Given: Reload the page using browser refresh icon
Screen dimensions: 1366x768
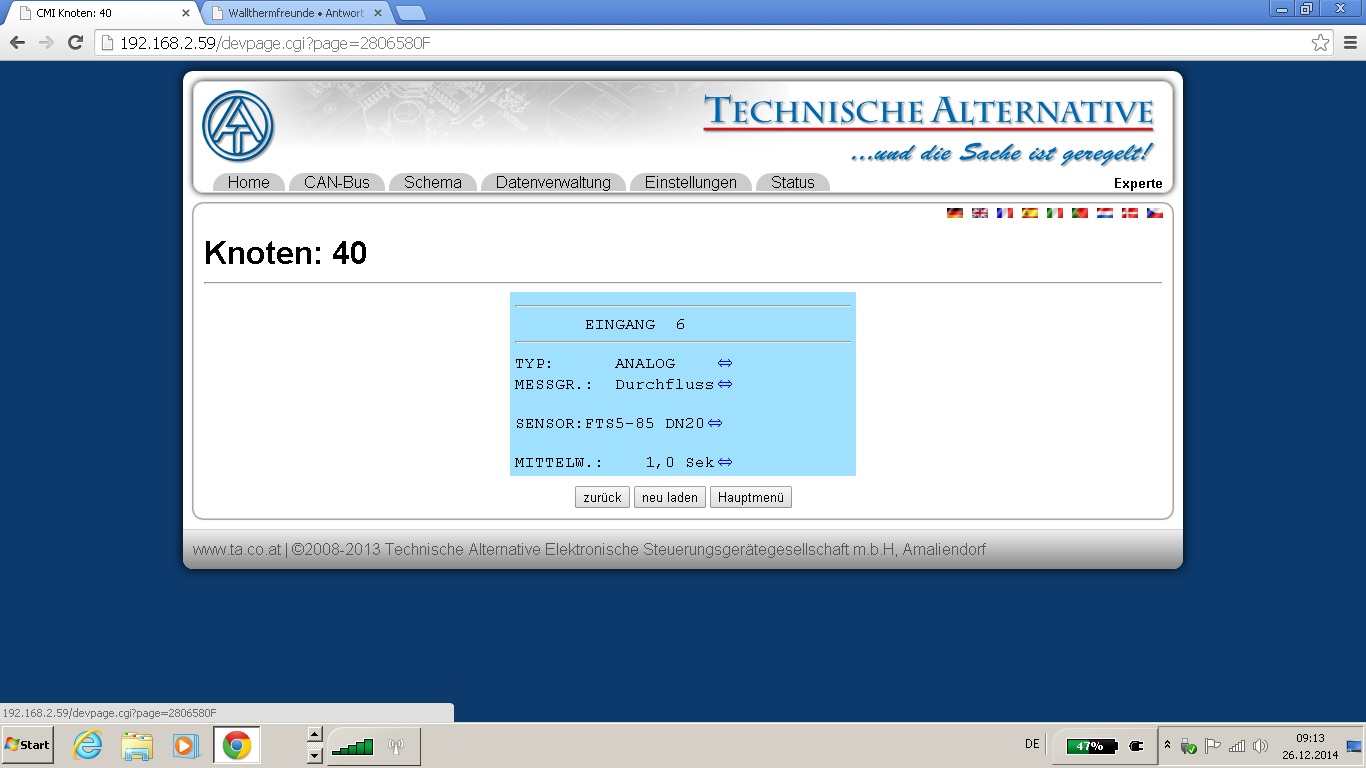Looking at the screenshot, I should click(x=75, y=43).
